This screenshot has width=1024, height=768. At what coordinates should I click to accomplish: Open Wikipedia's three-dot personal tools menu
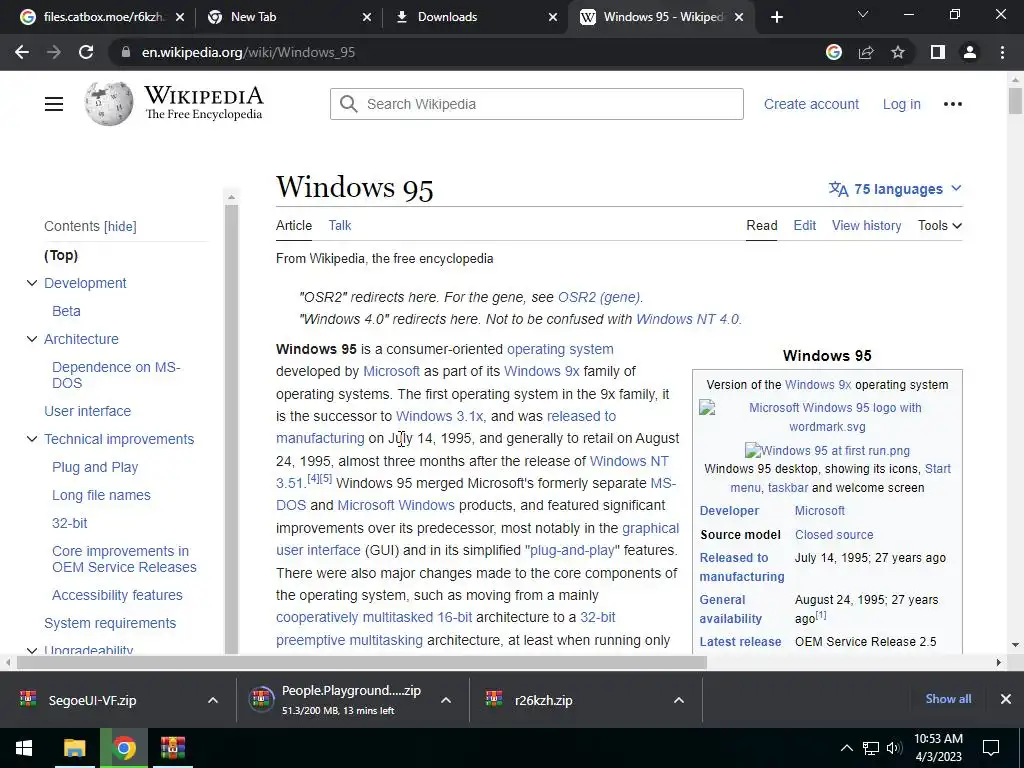[x=953, y=104]
